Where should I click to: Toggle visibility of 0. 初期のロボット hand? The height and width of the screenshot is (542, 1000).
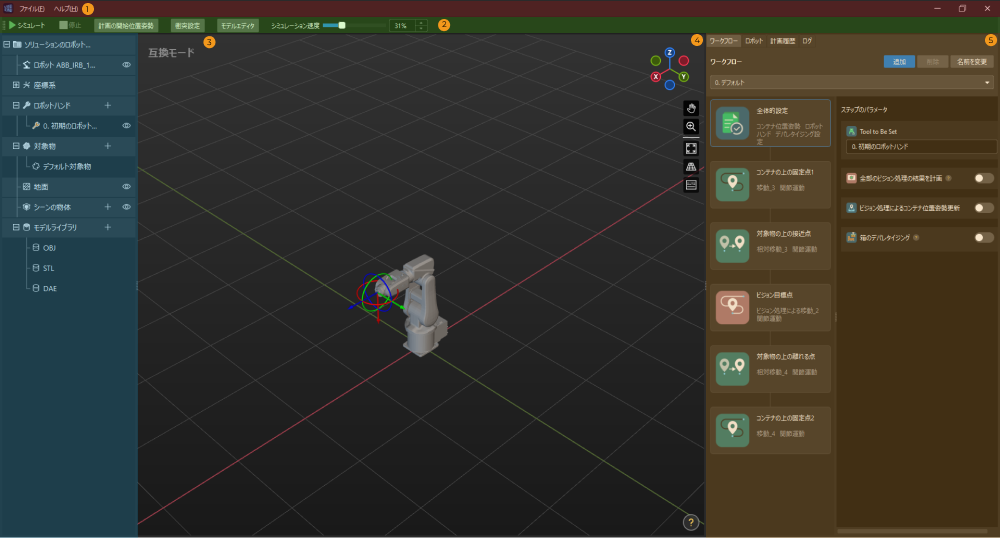126,126
